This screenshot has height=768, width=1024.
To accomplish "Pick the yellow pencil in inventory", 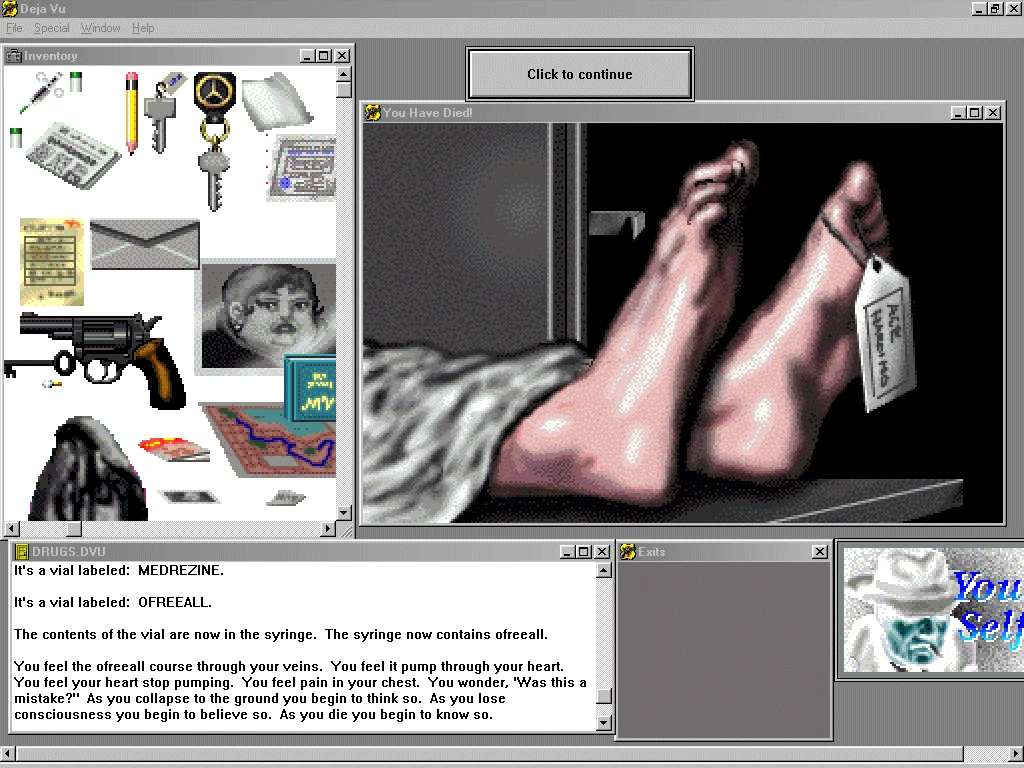I will [x=131, y=112].
